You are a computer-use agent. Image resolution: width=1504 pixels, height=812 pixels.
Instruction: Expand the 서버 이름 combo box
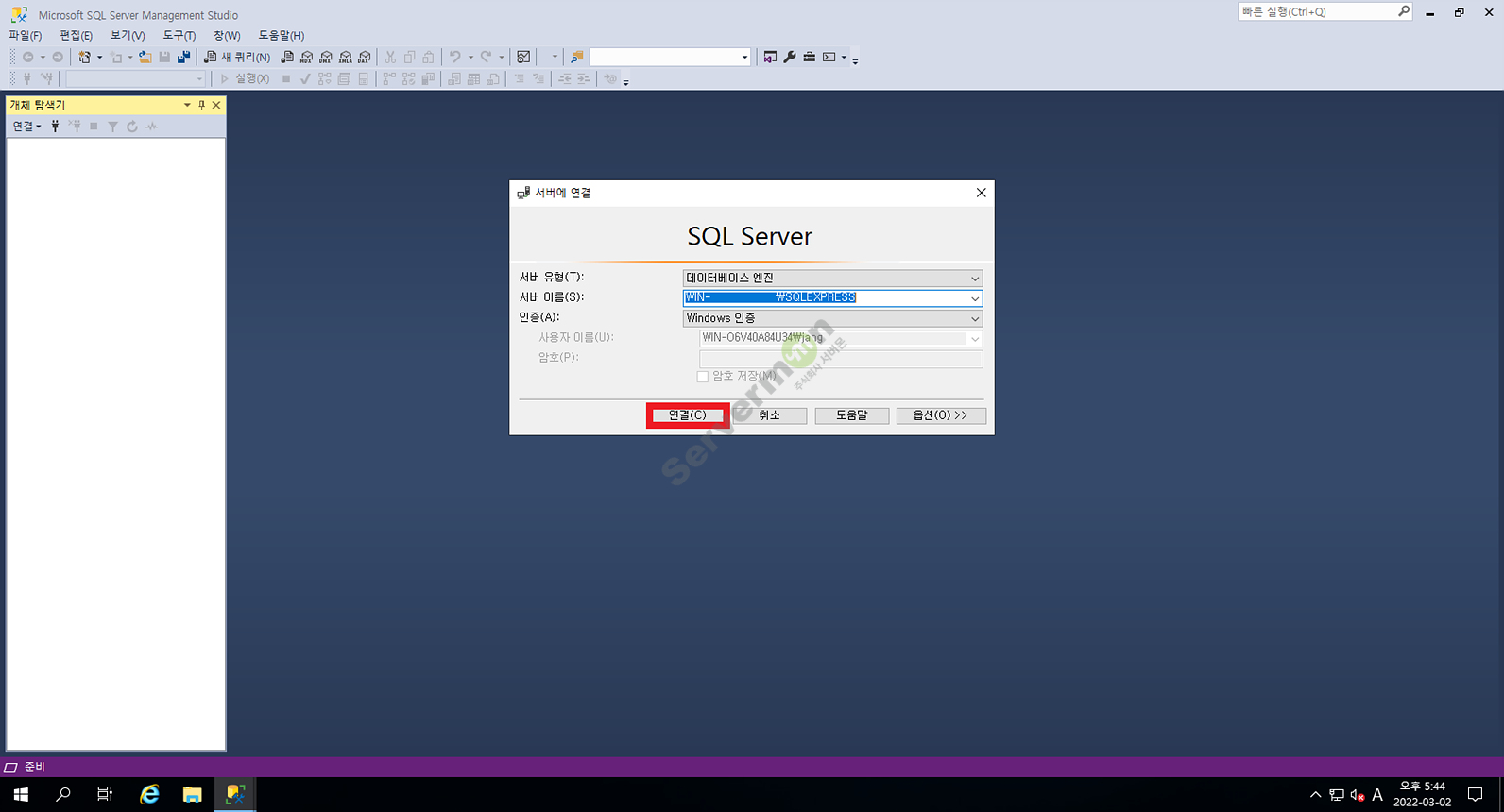click(x=975, y=298)
